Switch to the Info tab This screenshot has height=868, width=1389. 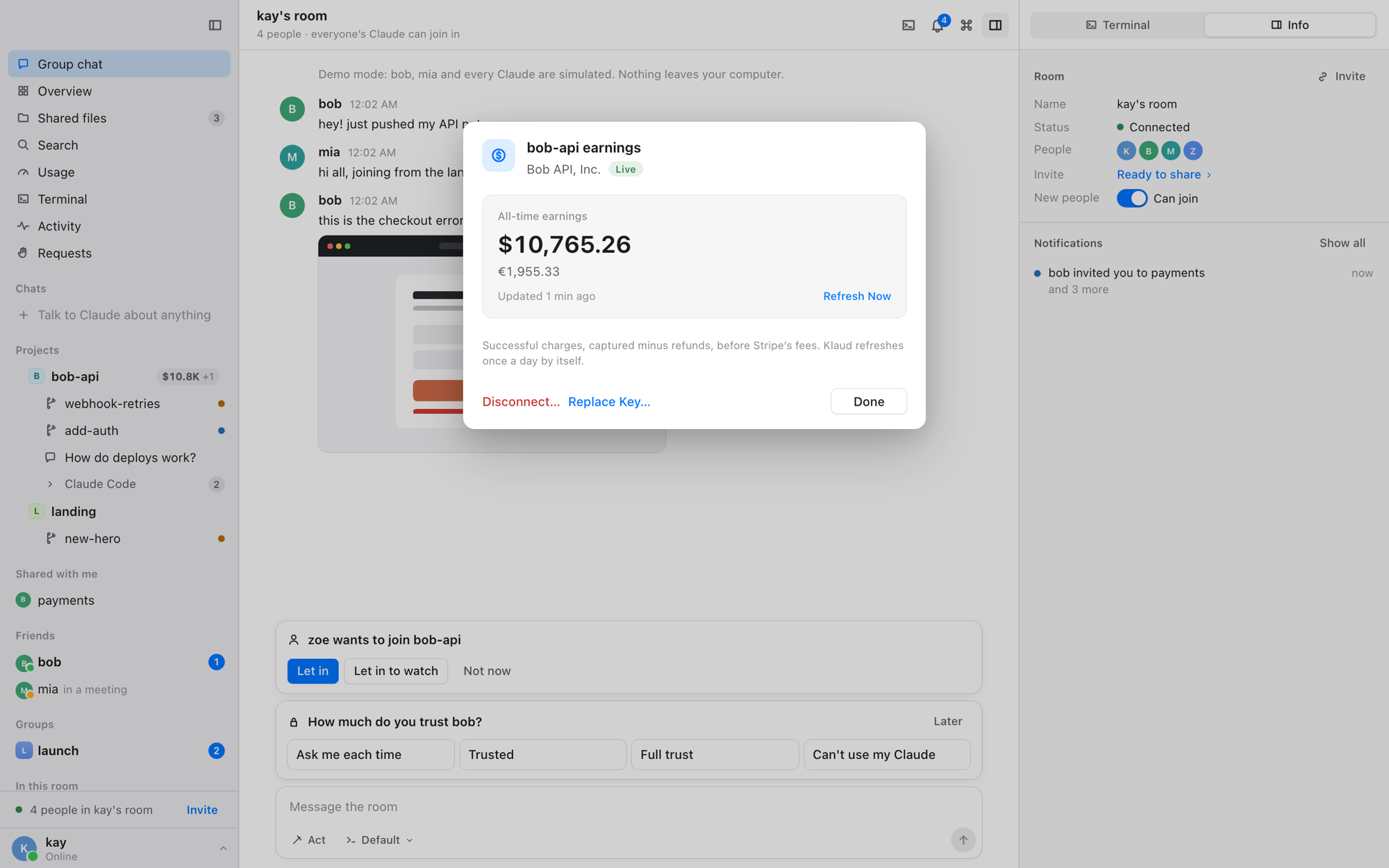(1290, 25)
